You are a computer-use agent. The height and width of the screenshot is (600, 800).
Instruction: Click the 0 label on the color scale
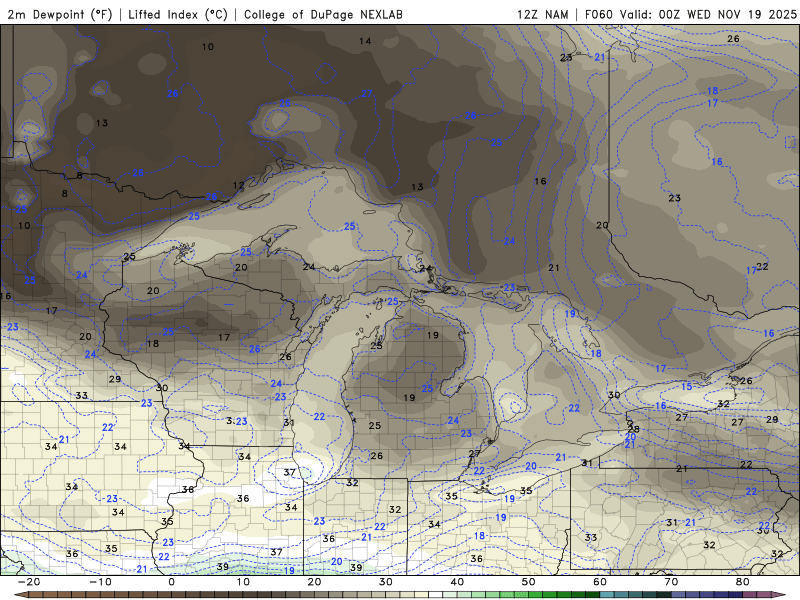(171, 582)
